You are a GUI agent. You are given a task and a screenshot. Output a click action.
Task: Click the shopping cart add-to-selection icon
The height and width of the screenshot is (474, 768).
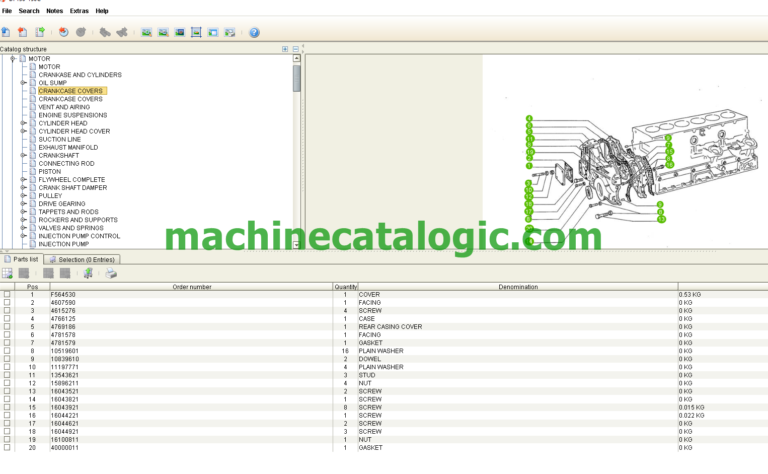pos(88,273)
